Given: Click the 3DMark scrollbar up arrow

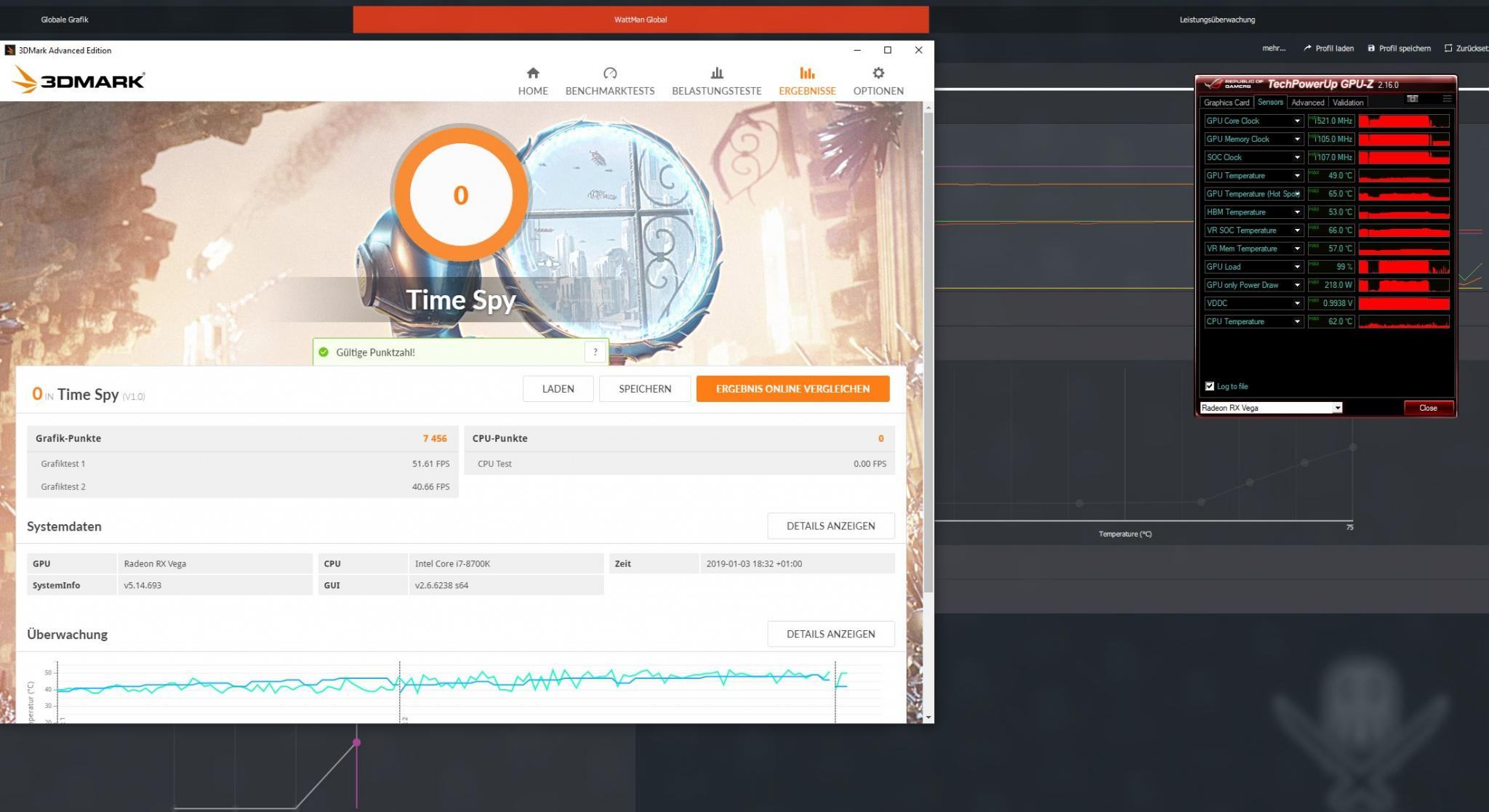Looking at the screenshot, I should click(x=928, y=108).
